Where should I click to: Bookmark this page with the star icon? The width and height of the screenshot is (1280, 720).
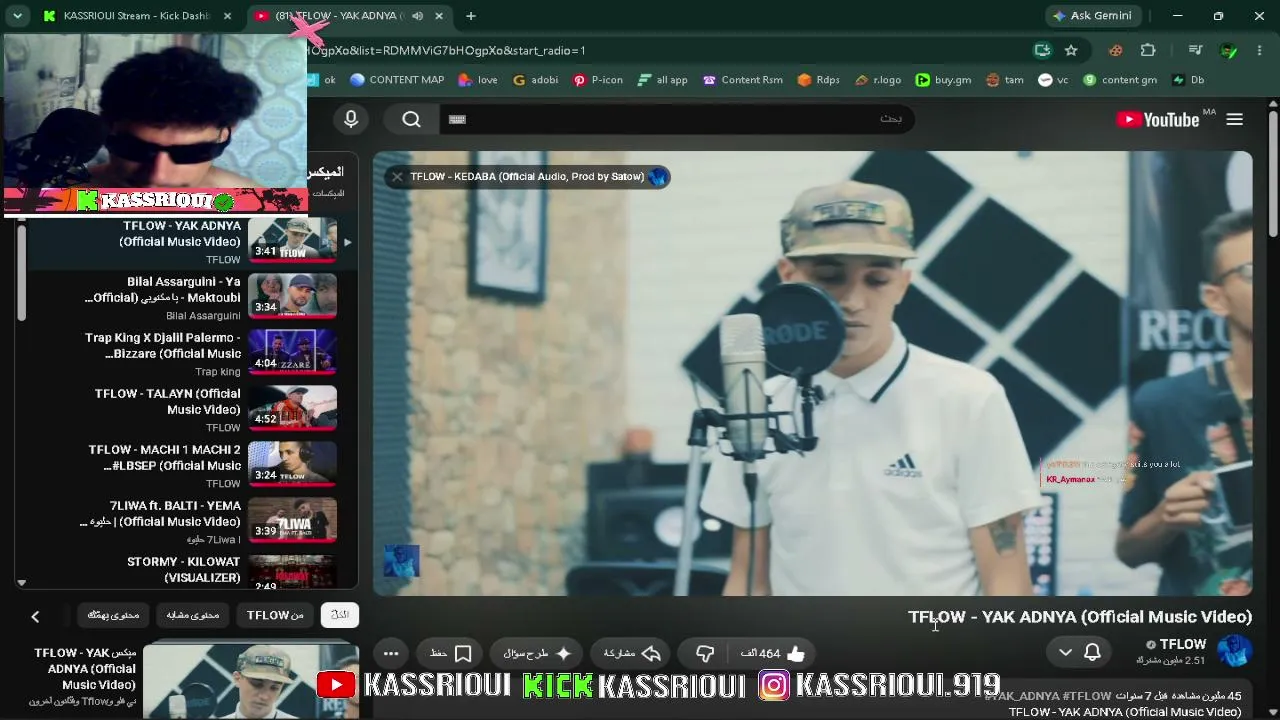click(x=1071, y=50)
